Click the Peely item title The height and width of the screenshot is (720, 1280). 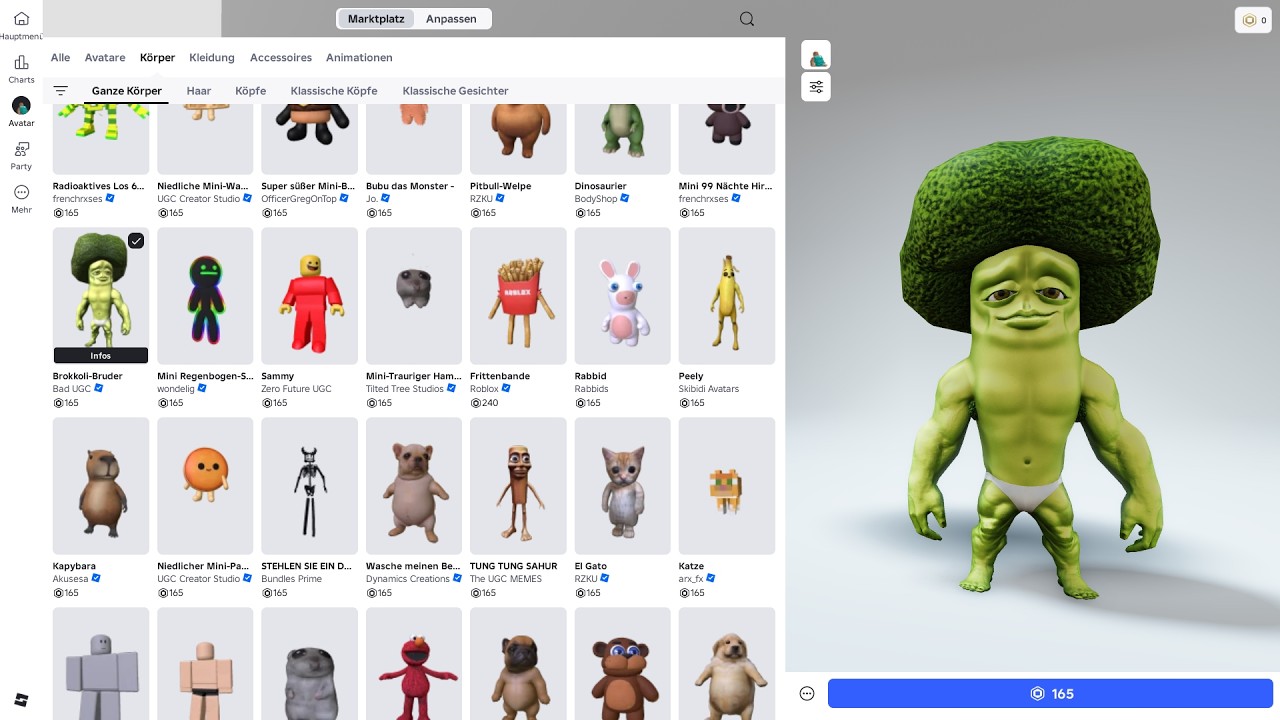pos(691,376)
